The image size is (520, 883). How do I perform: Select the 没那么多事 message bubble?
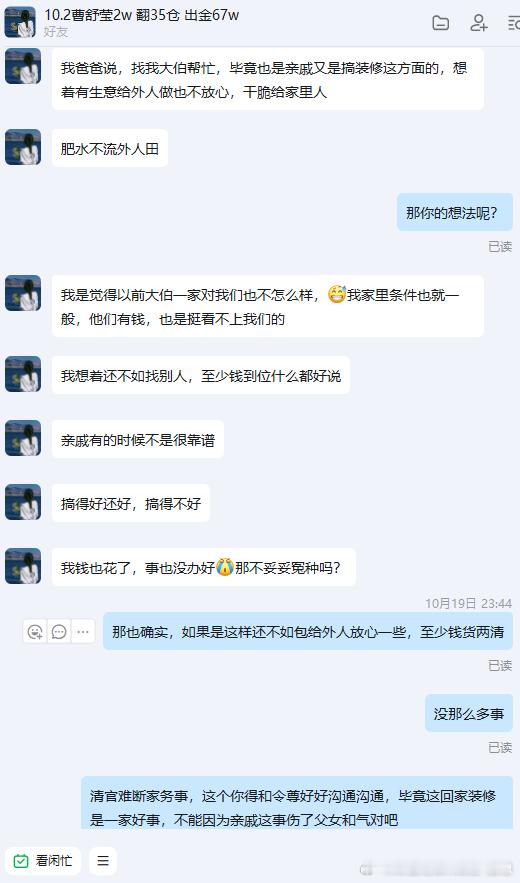pos(469,714)
